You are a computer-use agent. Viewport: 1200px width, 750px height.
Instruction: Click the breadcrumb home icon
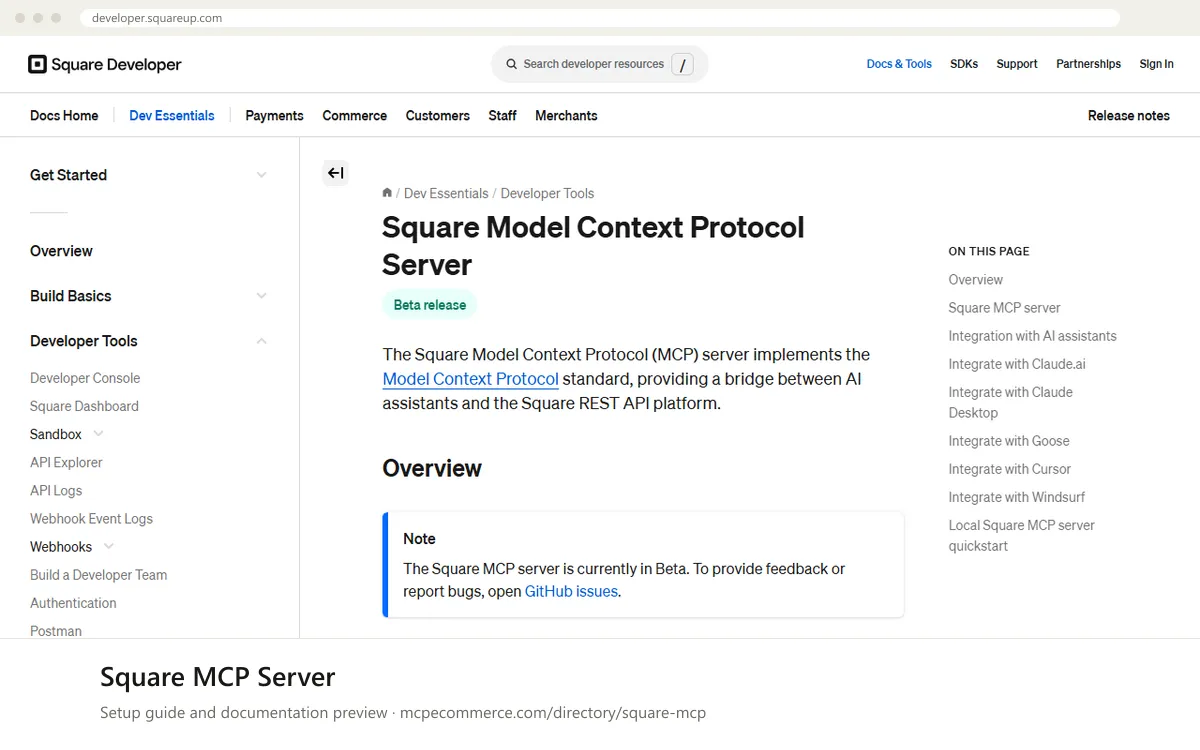point(387,192)
